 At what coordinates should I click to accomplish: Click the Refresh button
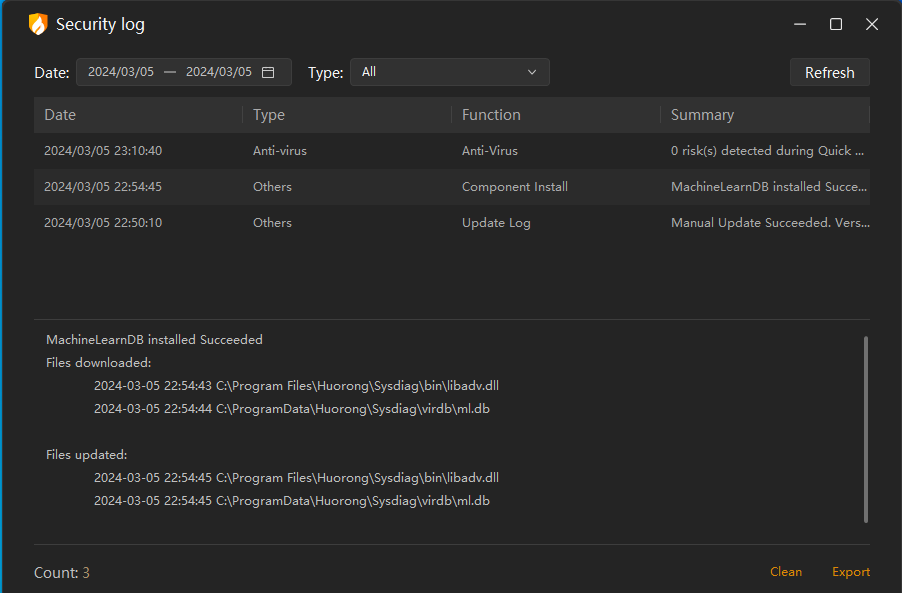(x=829, y=72)
